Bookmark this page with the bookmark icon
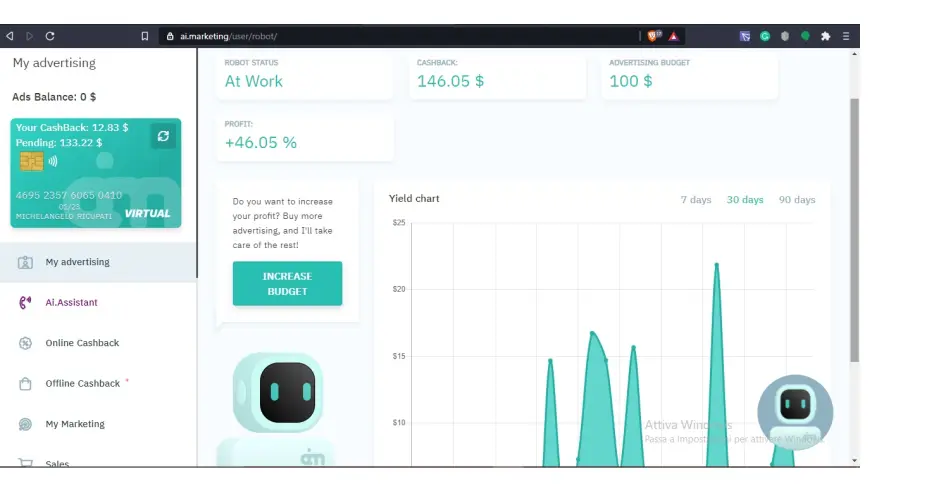The width and height of the screenshot is (934, 486). (x=145, y=36)
